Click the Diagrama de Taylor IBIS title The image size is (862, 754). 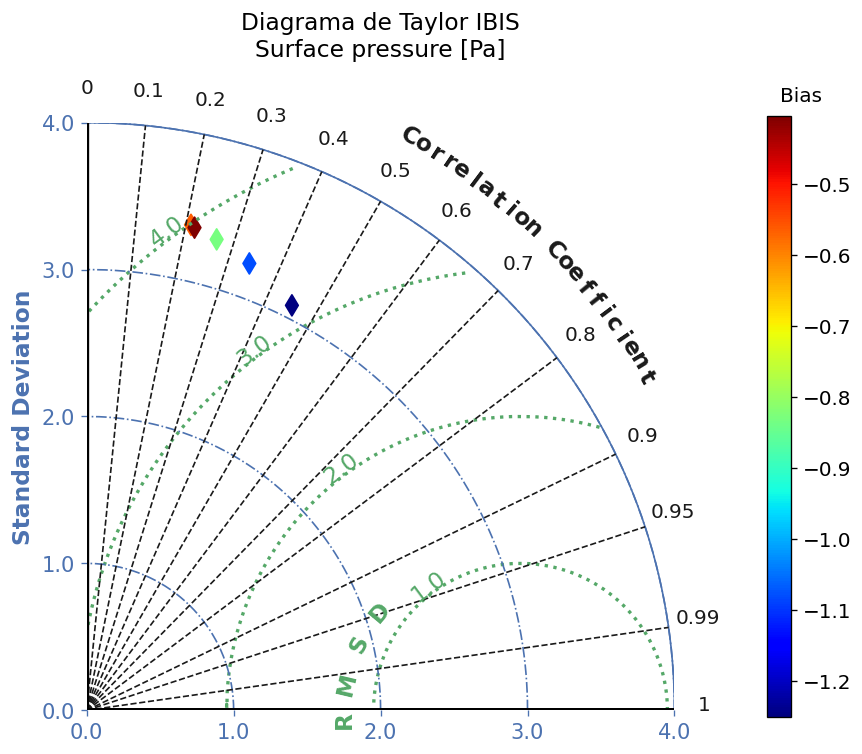pyautogui.click(x=380, y=23)
